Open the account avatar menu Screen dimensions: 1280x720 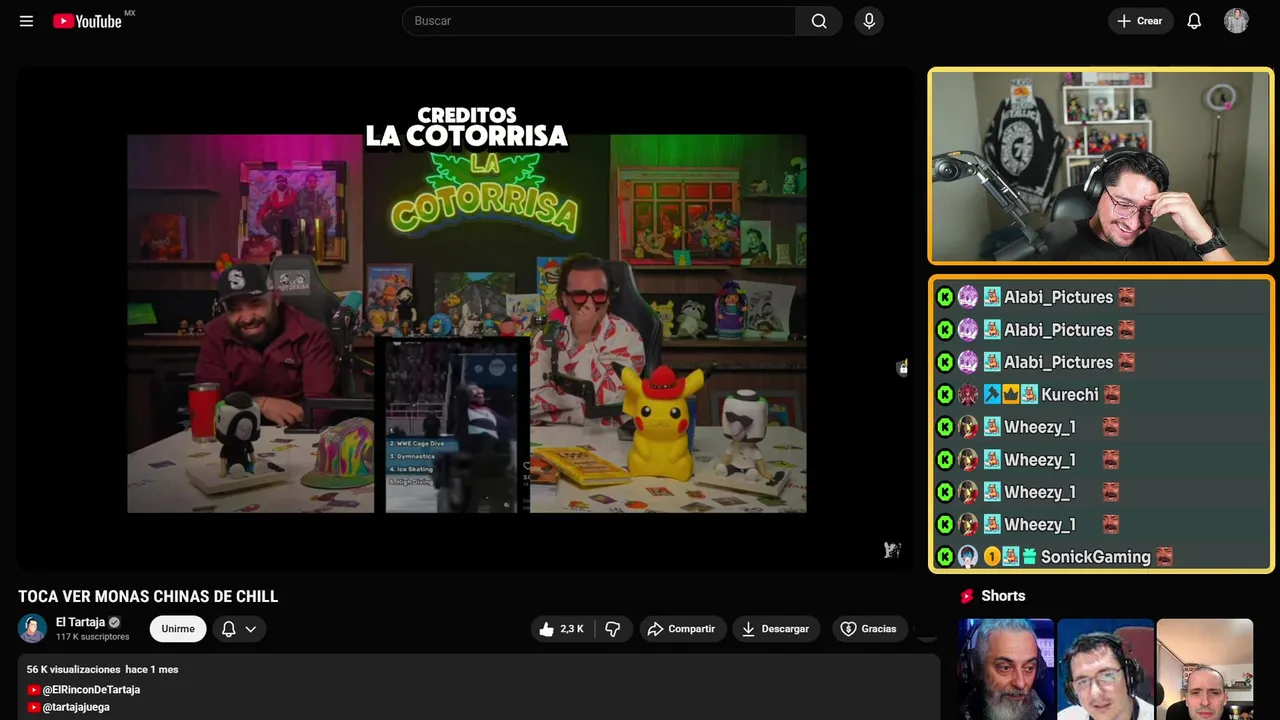(1237, 21)
